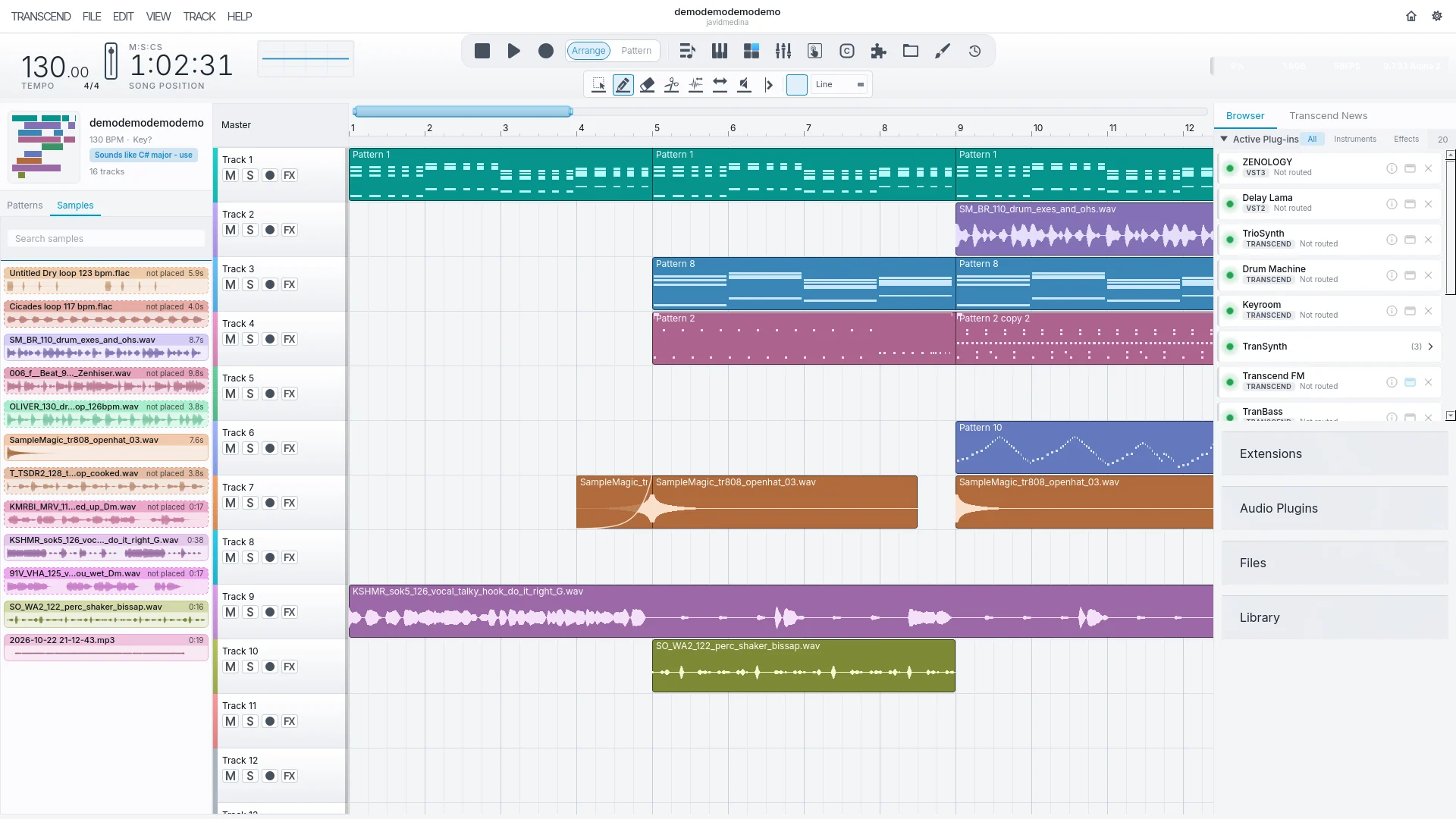
Task: Solo Track 2
Action: pyautogui.click(x=250, y=230)
